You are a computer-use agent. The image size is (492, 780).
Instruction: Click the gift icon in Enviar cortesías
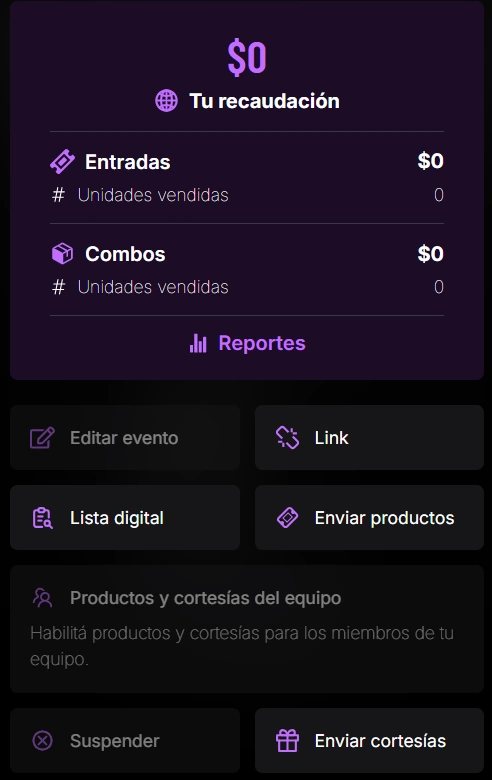tap(288, 741)
